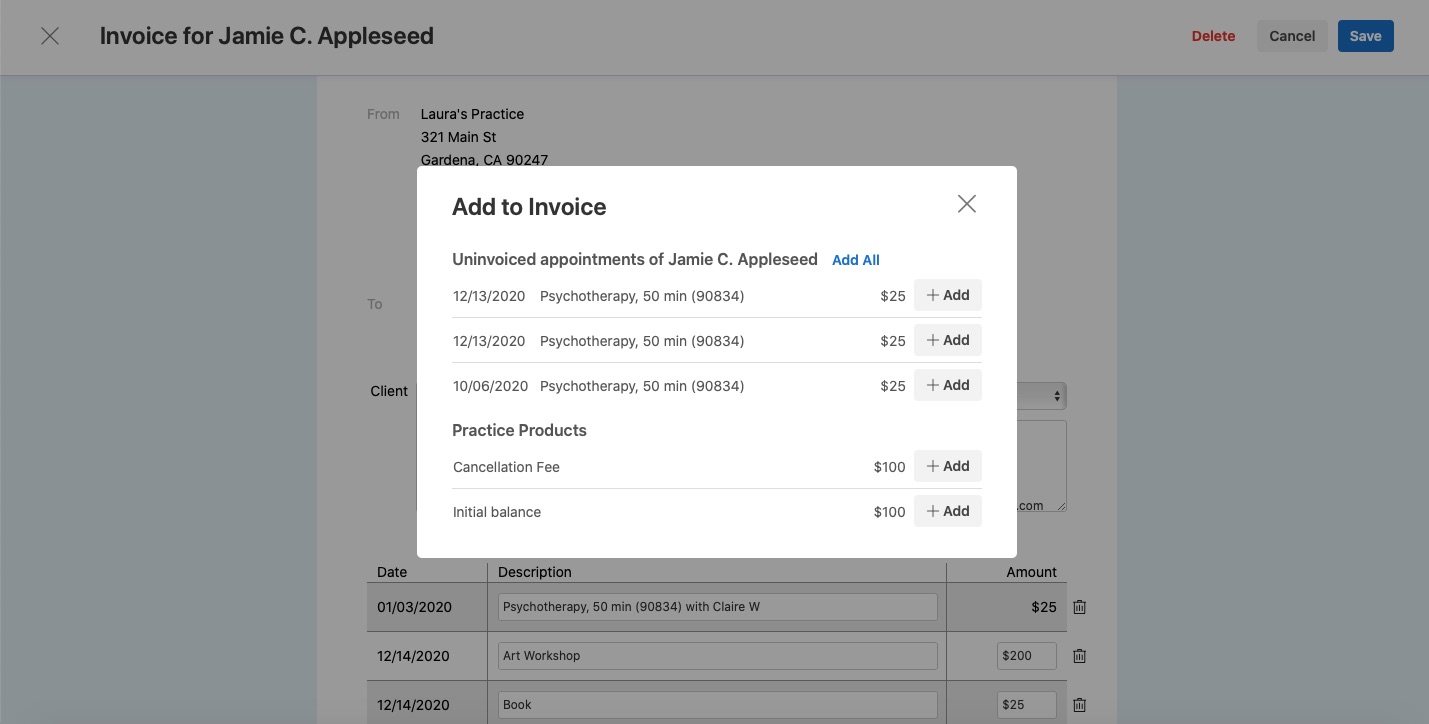Delete the entire invoice
This screenshot has height=724, width=1429.
point(1213,35)
